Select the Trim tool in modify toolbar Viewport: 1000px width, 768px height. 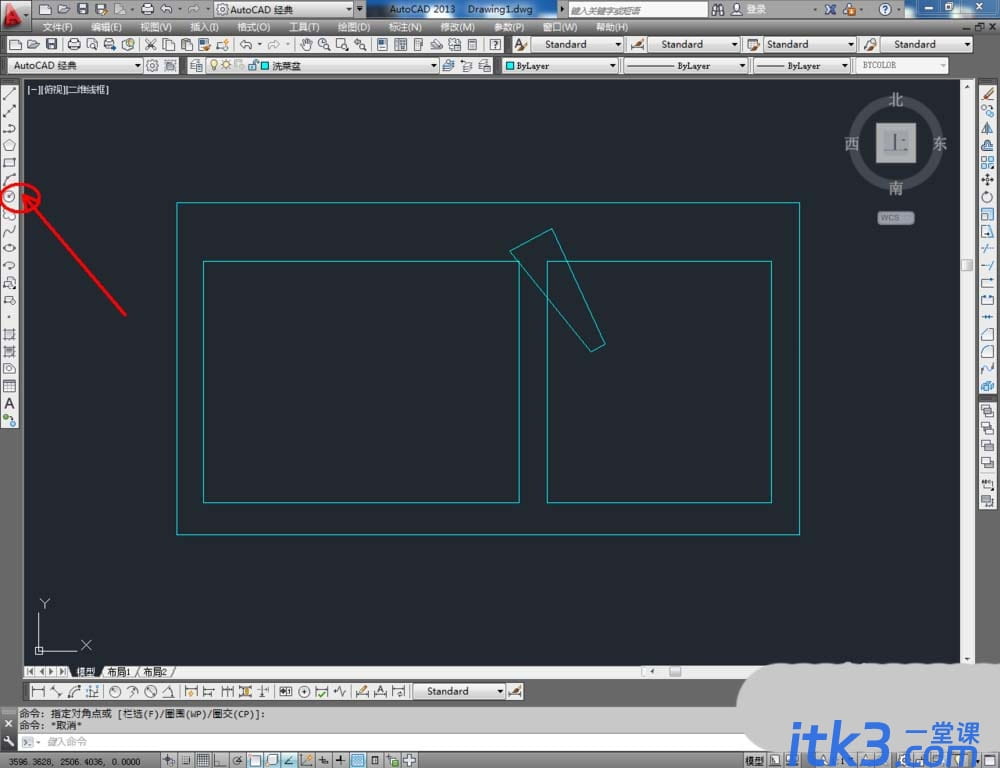click(x=987, y=248)
